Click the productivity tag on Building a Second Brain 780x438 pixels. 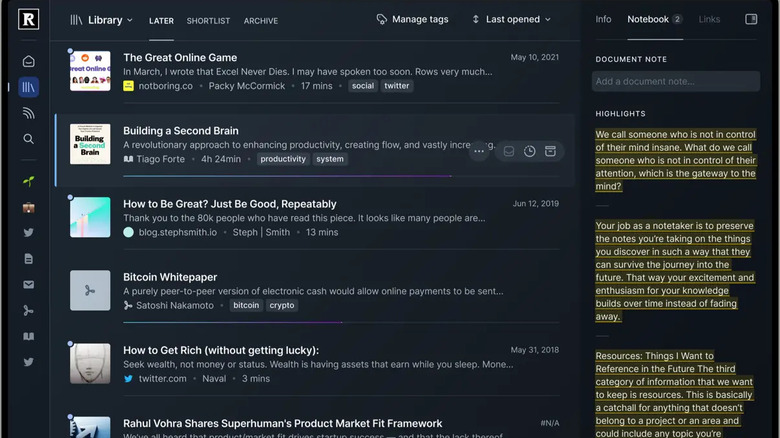(283, 159)
